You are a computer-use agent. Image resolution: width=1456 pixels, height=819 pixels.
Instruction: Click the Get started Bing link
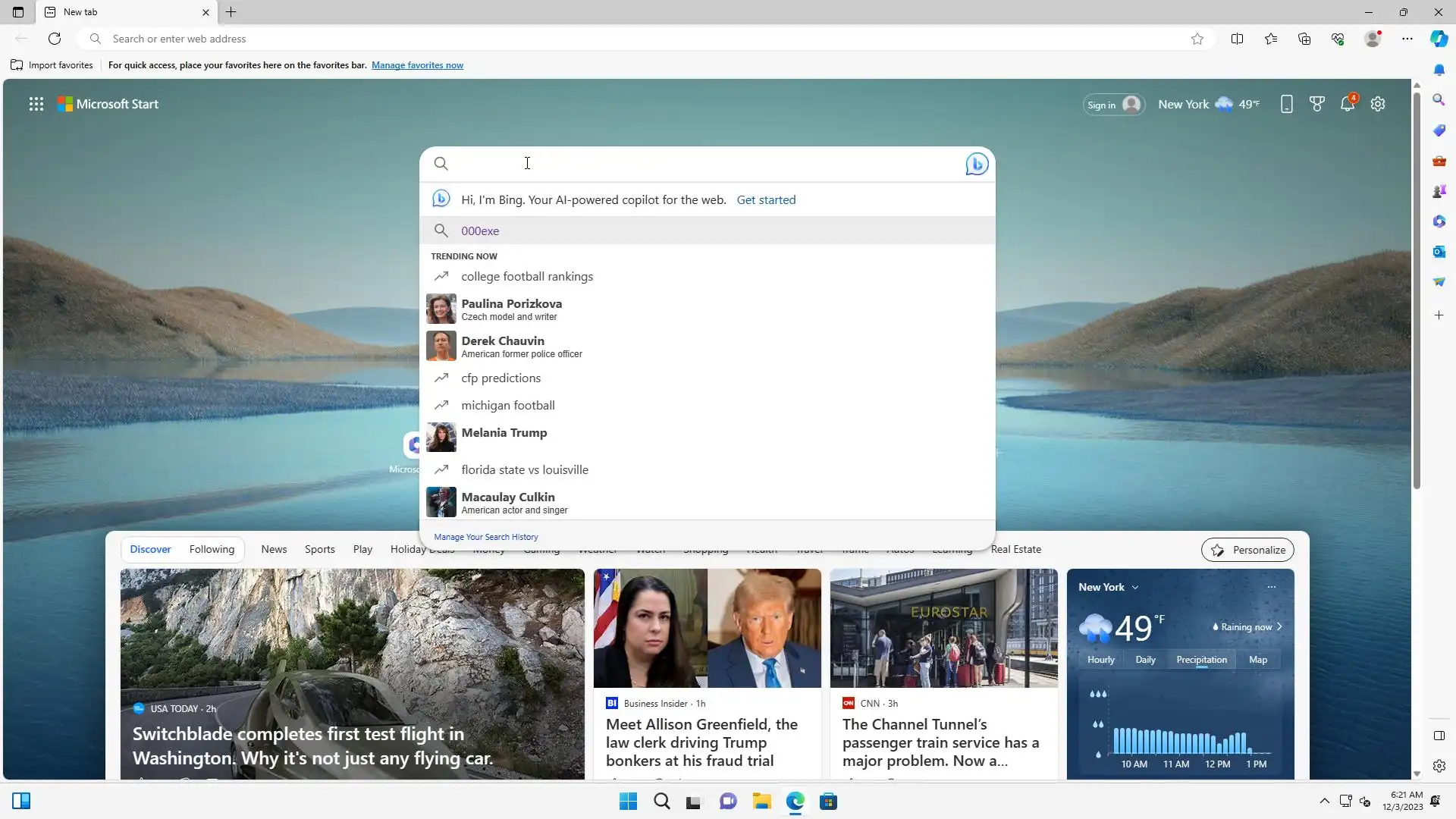(x=766, y=199)
